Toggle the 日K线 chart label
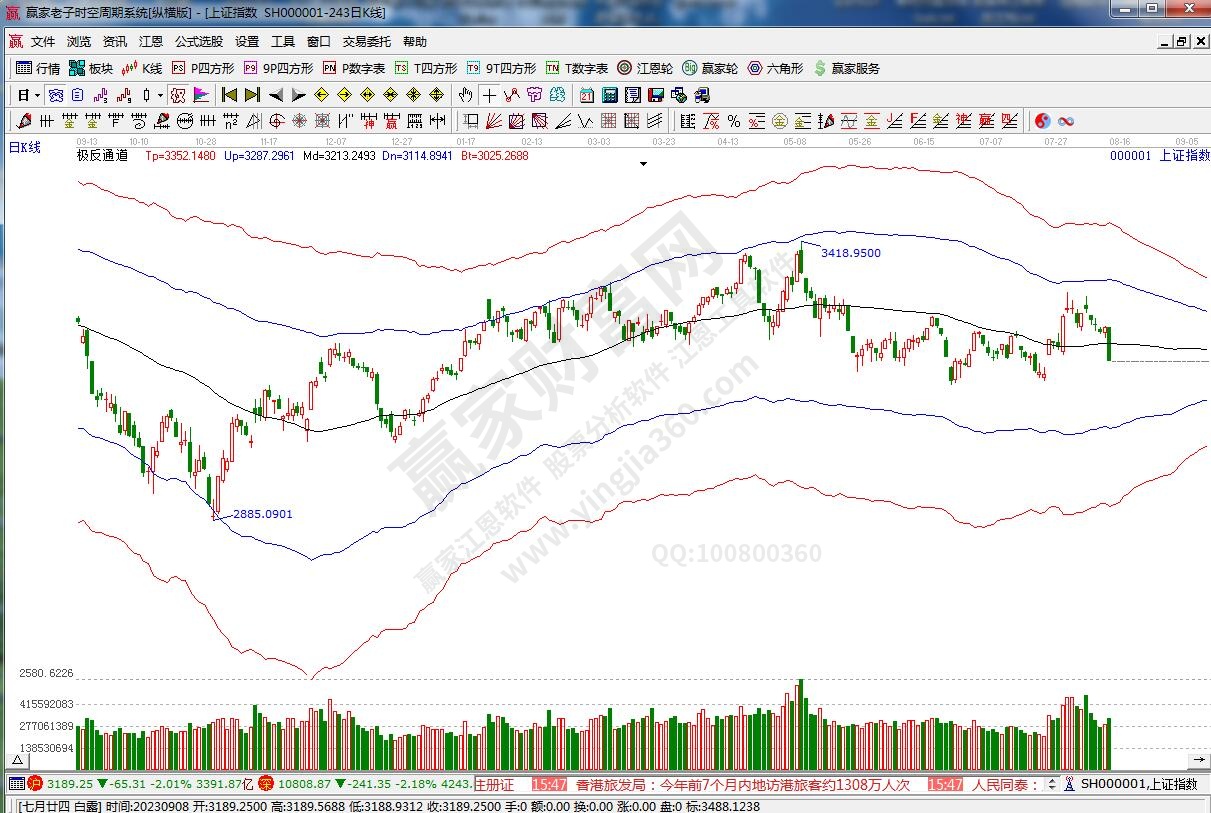This screenshot has width=1211, height=813. pyautogui.click(x=25, y=147)
